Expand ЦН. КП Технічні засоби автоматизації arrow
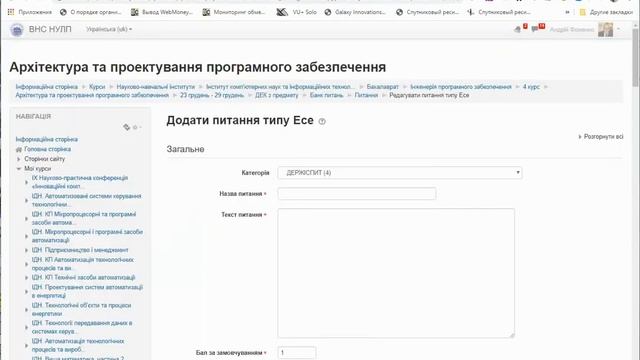Image resolution: width=640 pixels, height=360 pixels. click(27, 278)
